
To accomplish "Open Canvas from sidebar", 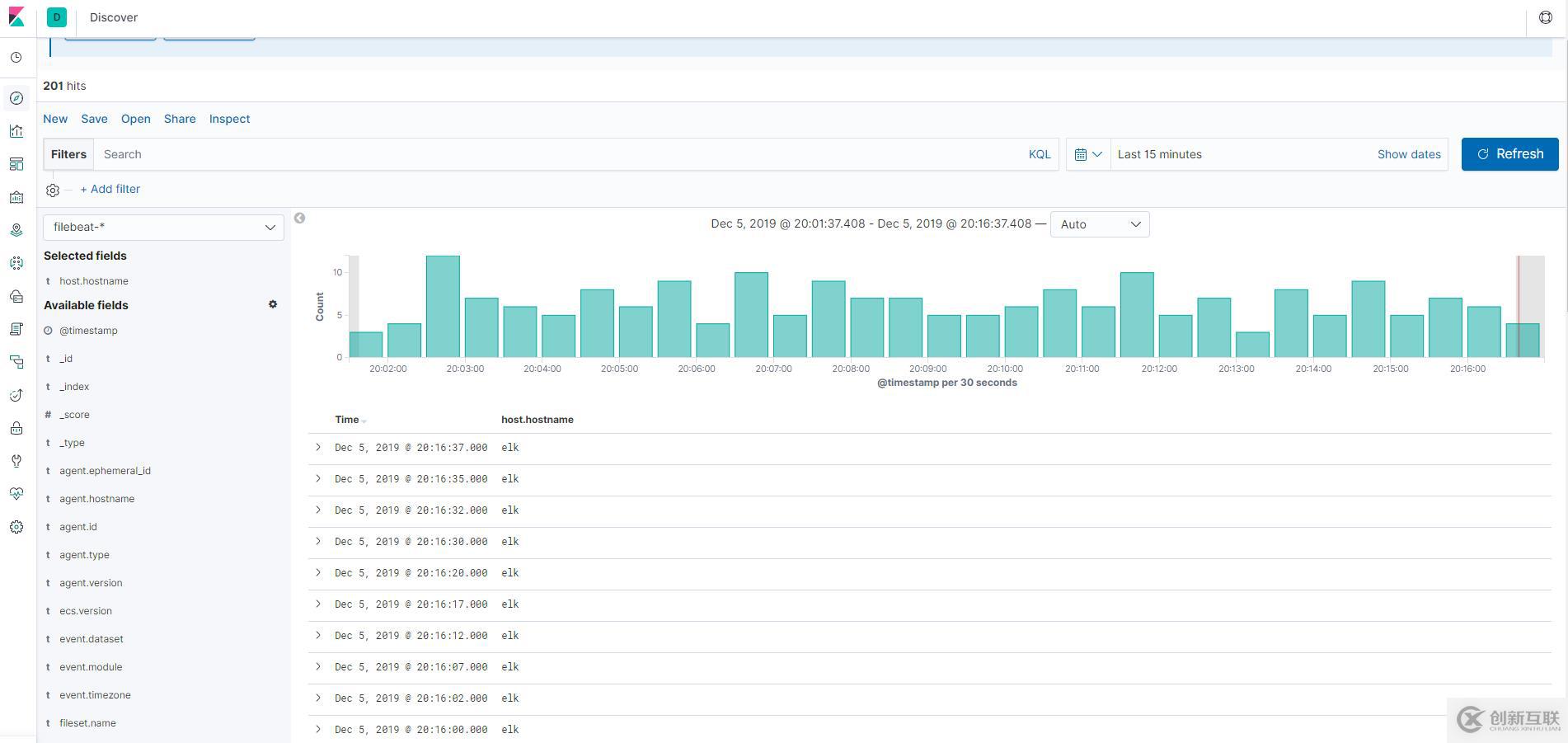I will click(x=16, y=197).
